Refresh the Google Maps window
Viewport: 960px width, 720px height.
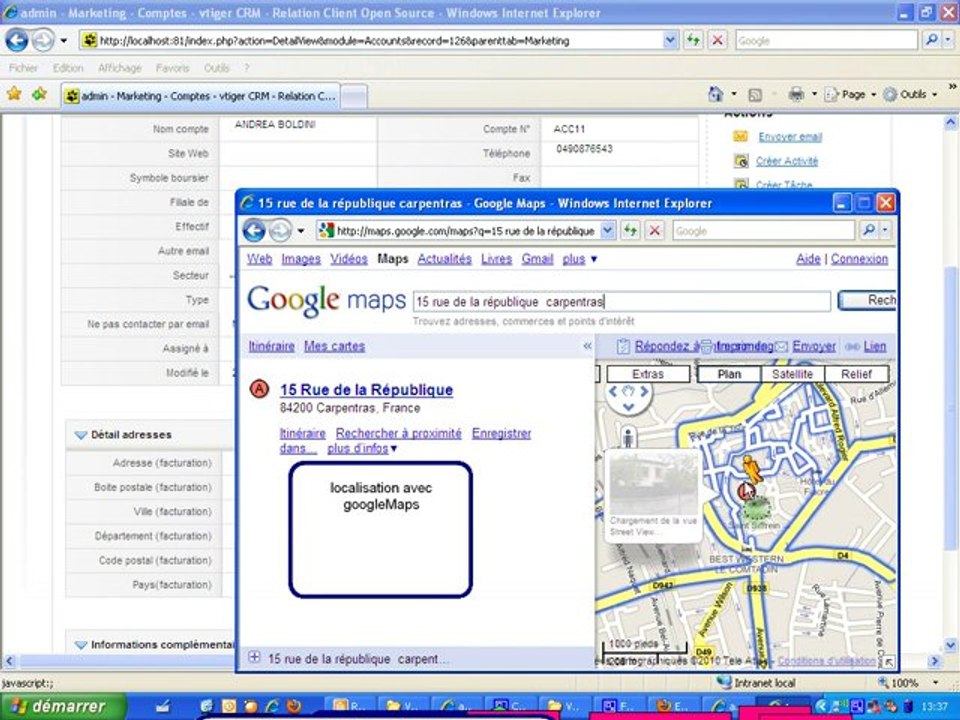pyautogui.click(x=630, y=231)
